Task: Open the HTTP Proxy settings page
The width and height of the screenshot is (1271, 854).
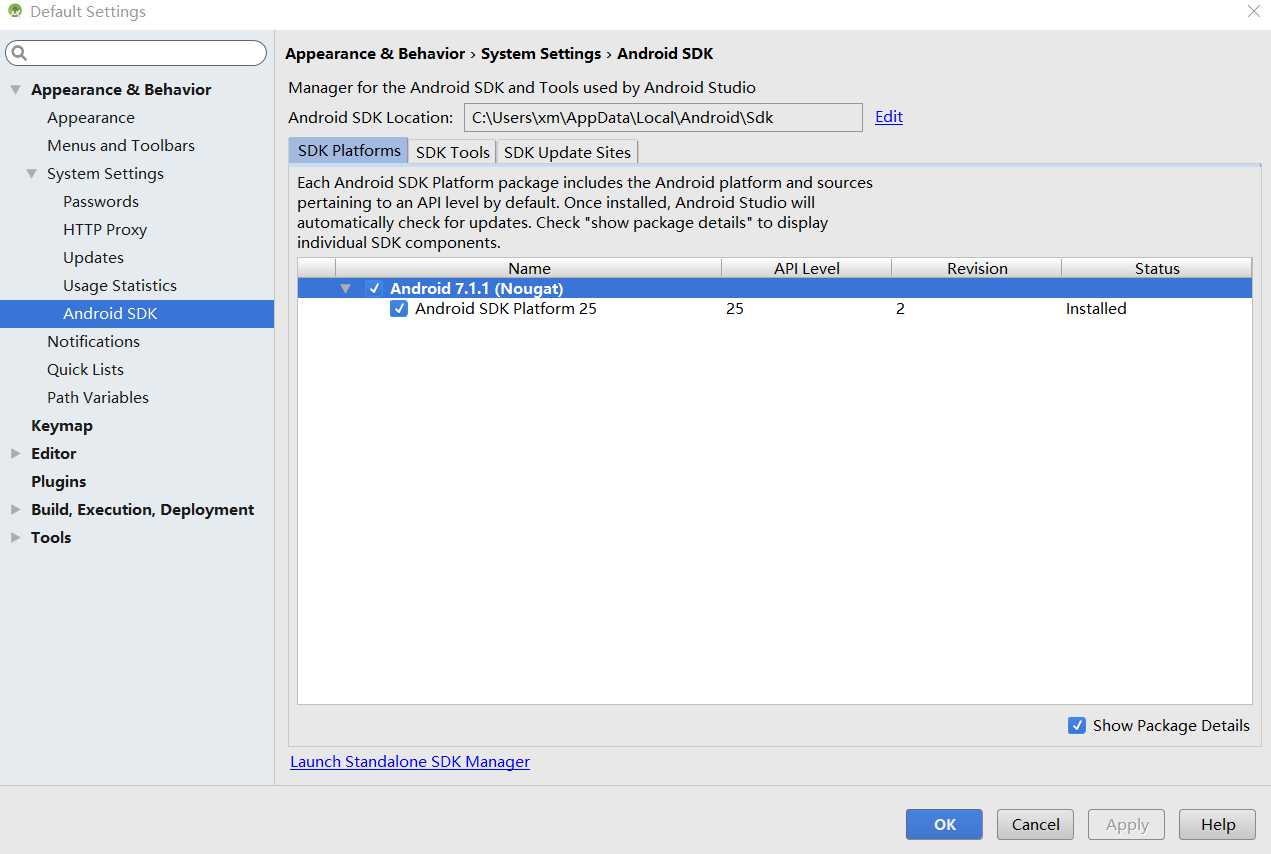Action: click(x=105, y=229)
